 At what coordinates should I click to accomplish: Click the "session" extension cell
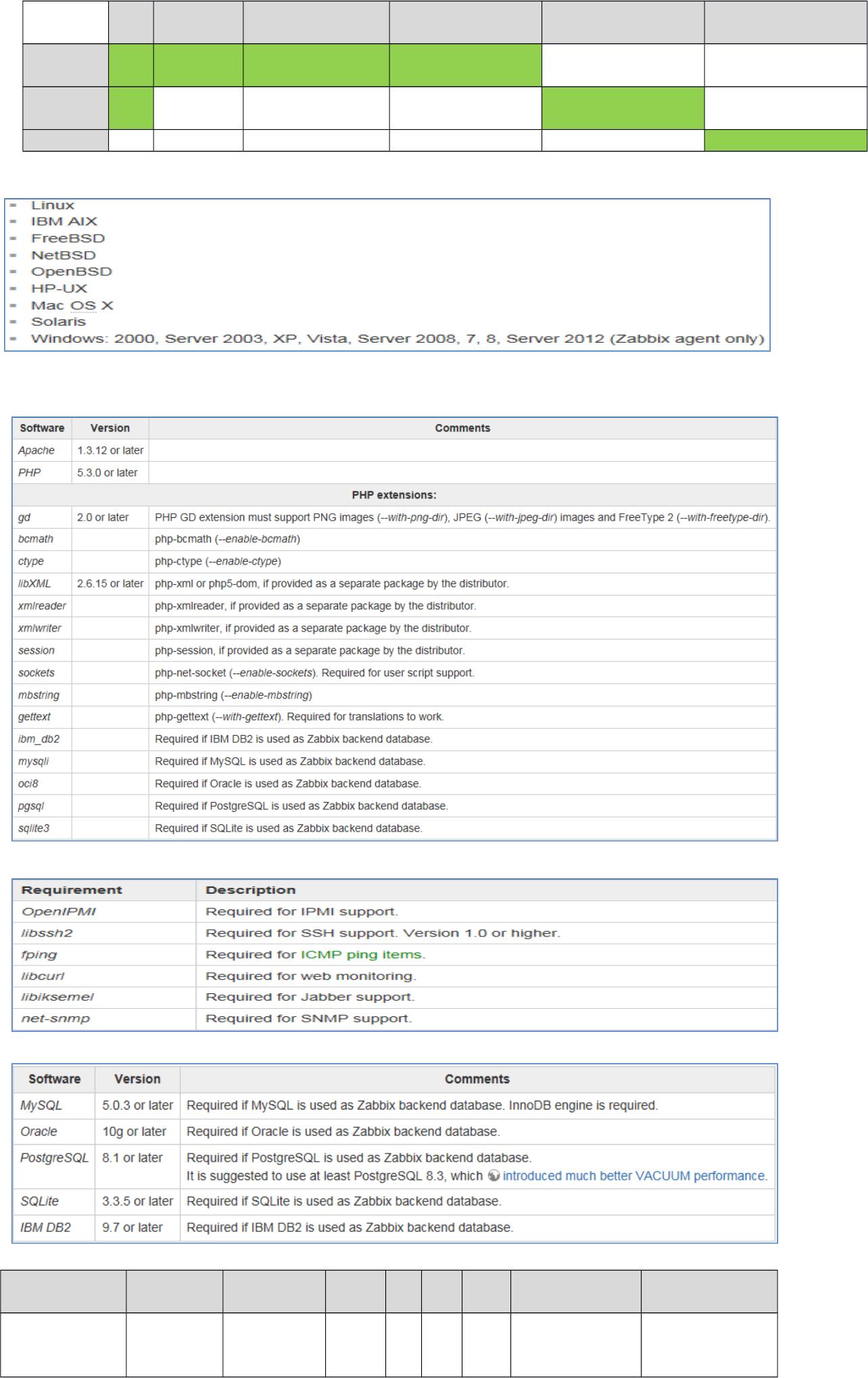pyautogui.click(x=42, y=650)
